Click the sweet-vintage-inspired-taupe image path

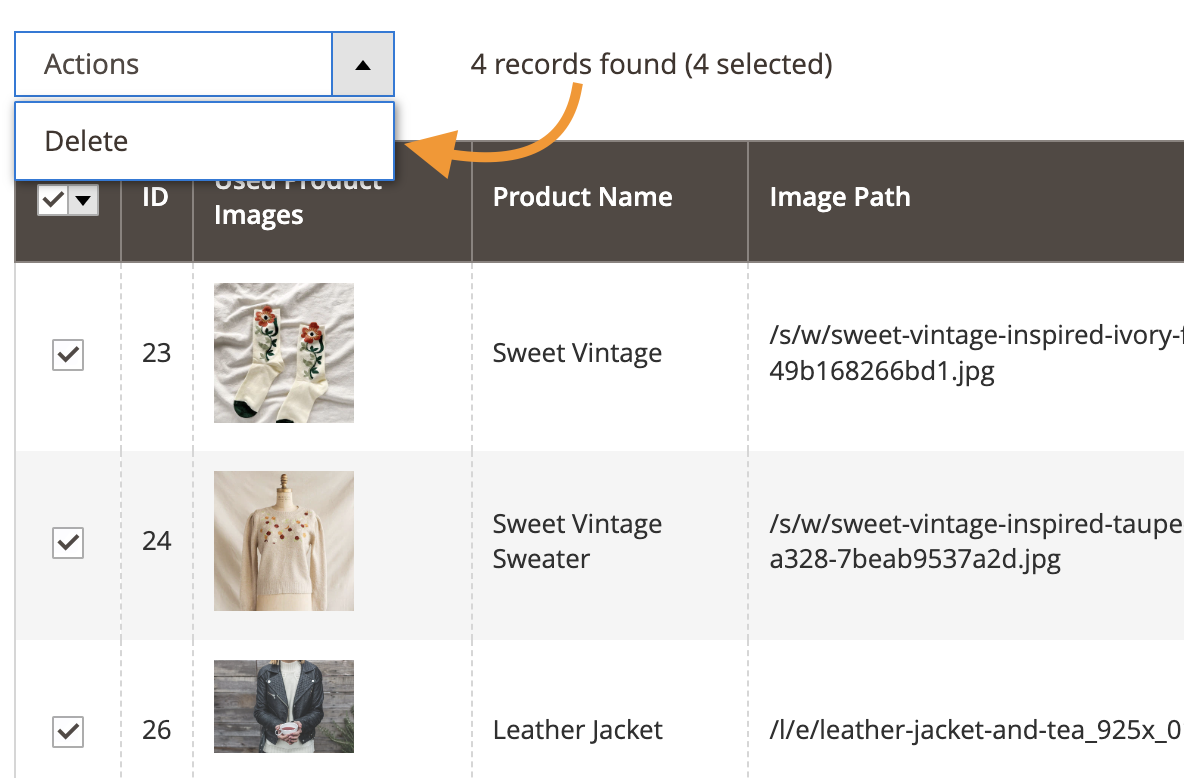(x=976, y=541)
